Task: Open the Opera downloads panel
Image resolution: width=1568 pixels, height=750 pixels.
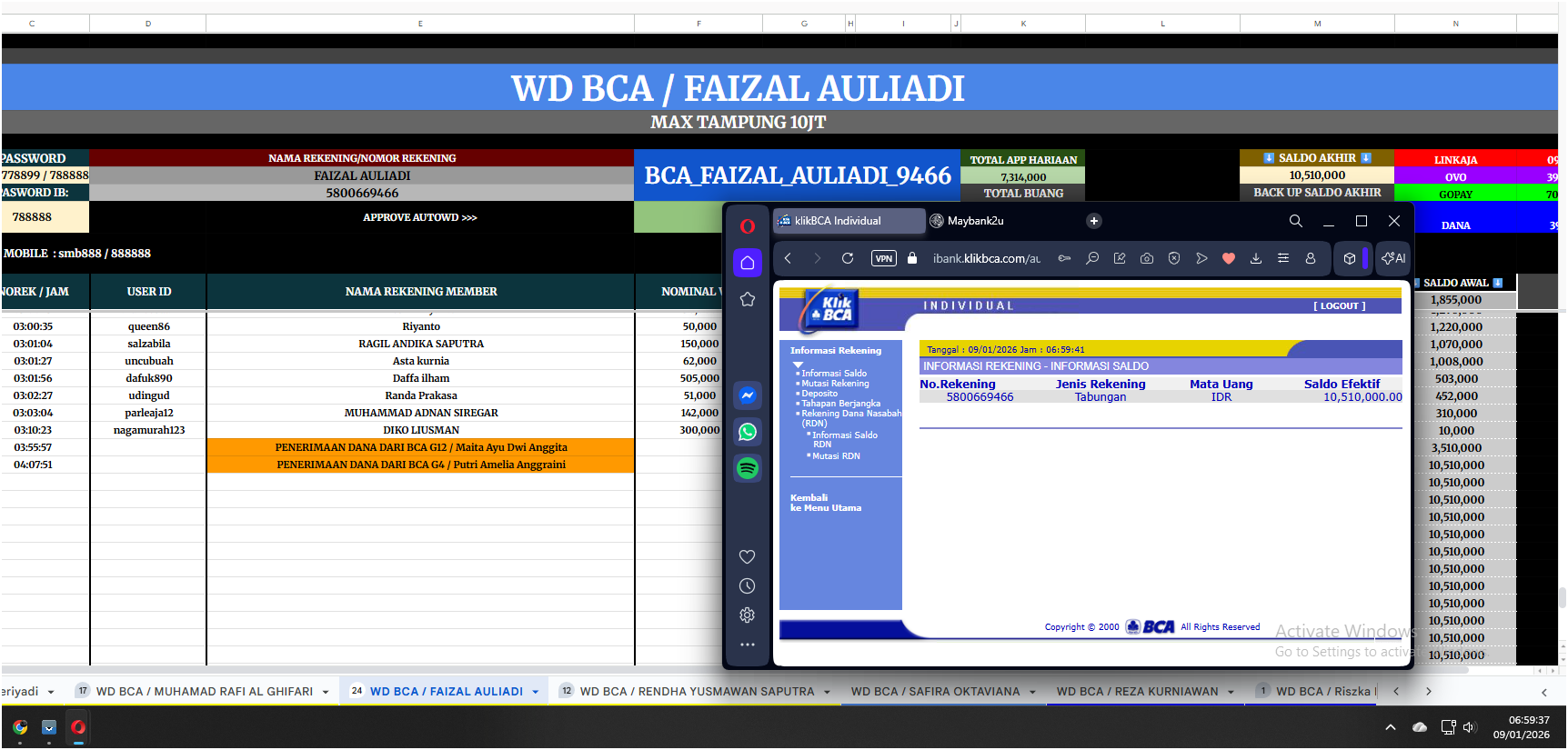Action: [1256, 258]
